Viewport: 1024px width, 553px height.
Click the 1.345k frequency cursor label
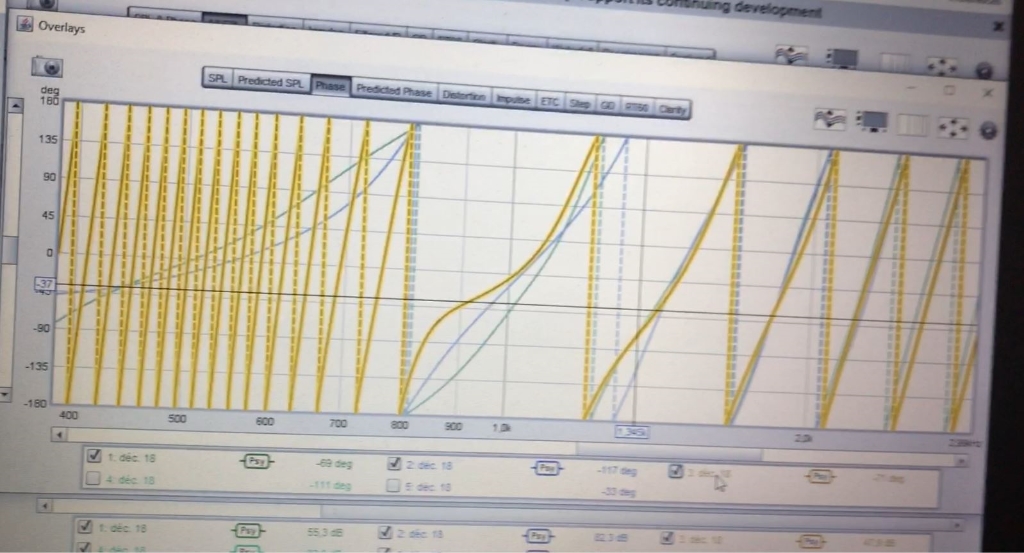tap(631, 432)
